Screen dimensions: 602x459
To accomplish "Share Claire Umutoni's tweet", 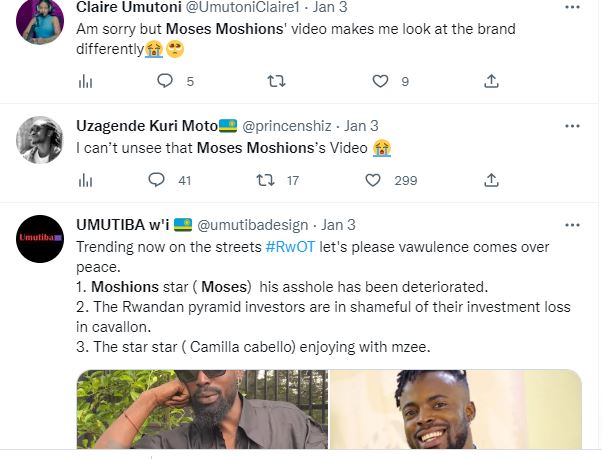I will (x=491, y=81).
